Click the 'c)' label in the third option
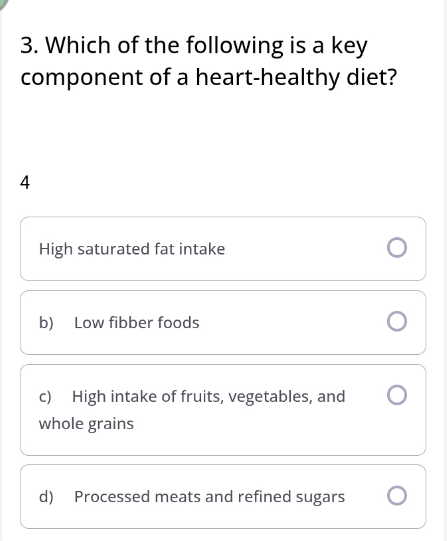447x541 pixels. click(45, 396)
